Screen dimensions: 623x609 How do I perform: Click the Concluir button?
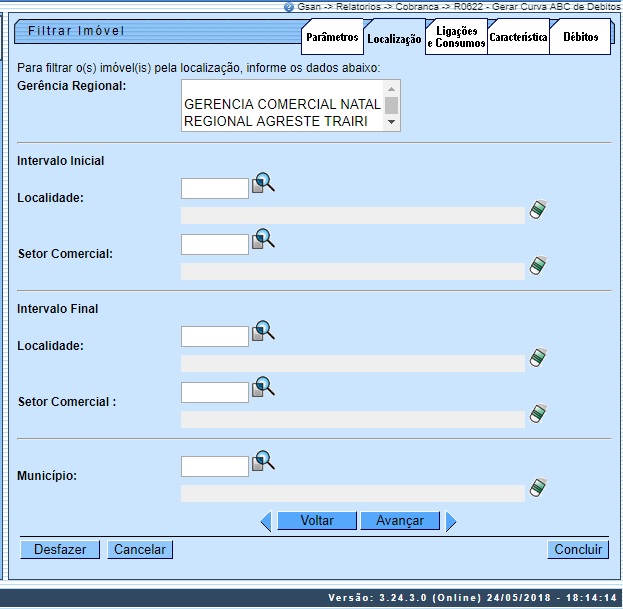point(578,549)
